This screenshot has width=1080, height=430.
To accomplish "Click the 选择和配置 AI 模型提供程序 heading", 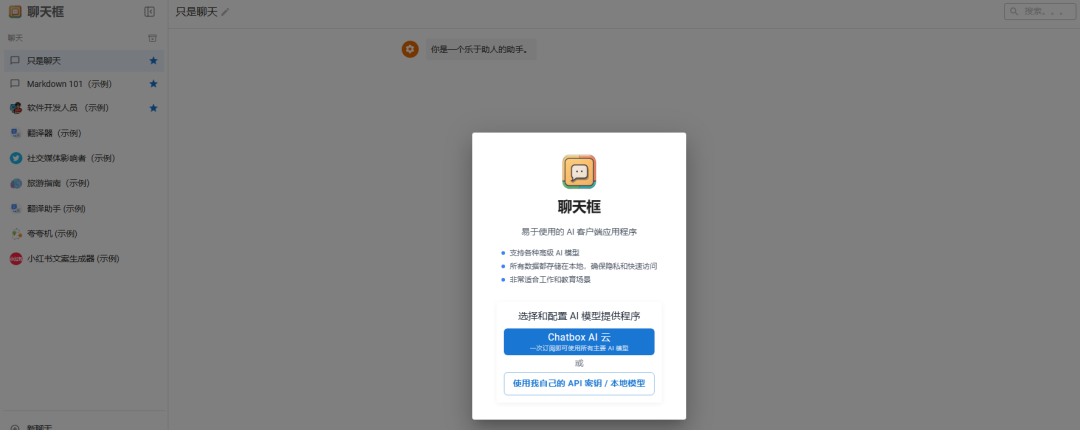I will [579, 316].
